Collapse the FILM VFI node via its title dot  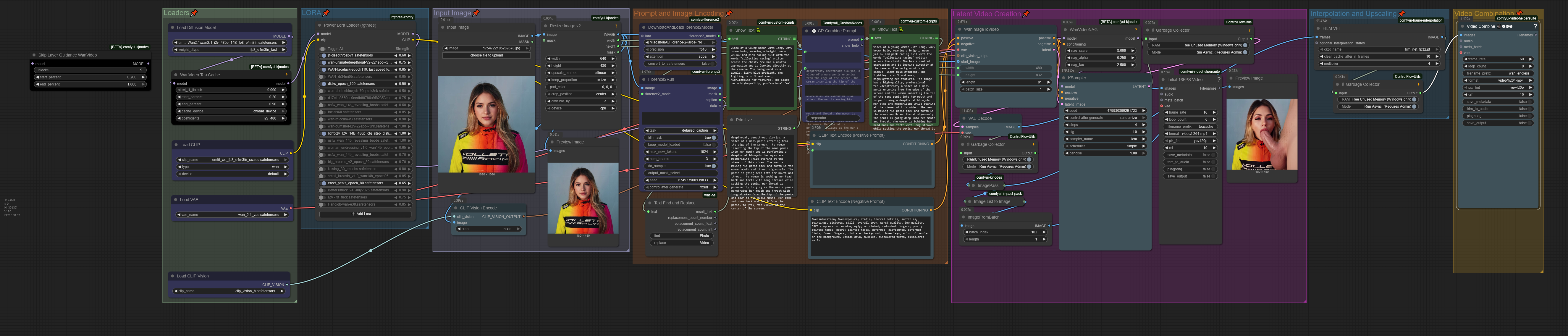(x=1318, y=28)
